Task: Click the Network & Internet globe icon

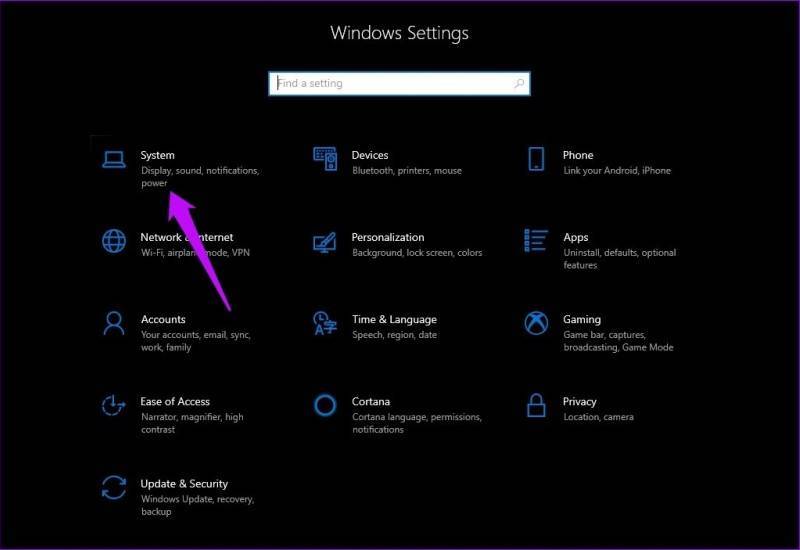Action: tap(114, 241)
